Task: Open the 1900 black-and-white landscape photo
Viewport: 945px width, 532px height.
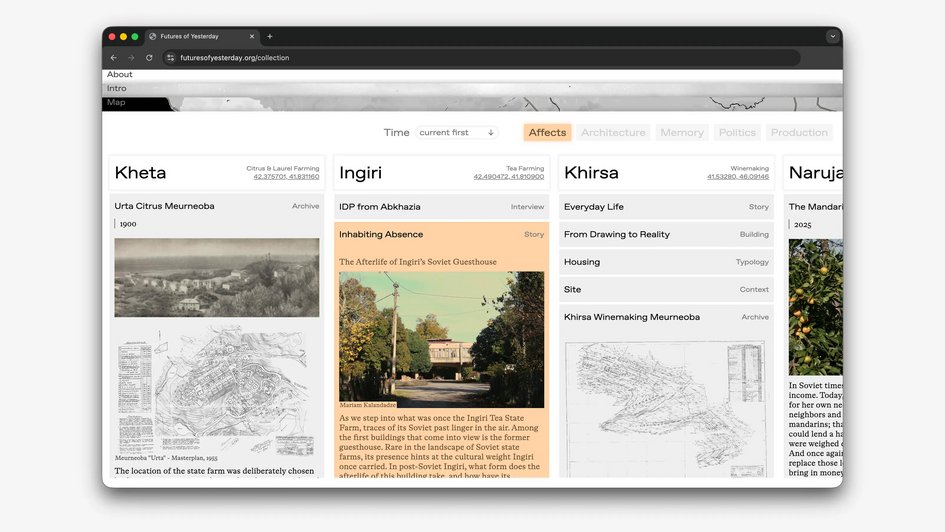Action: click(217, 278)
